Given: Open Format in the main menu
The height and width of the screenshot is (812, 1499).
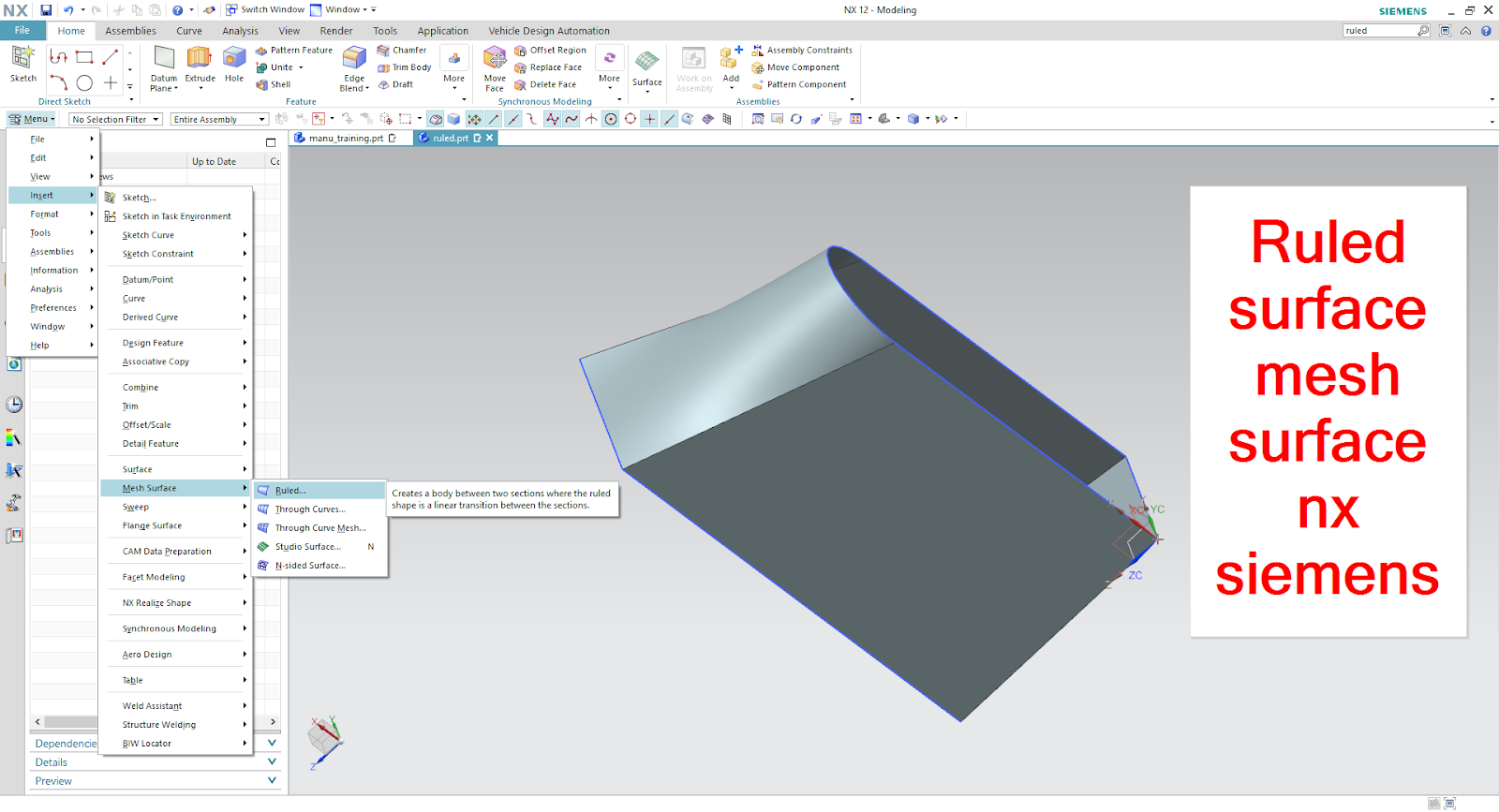Looking at the screenshot, I should (52, 214).
